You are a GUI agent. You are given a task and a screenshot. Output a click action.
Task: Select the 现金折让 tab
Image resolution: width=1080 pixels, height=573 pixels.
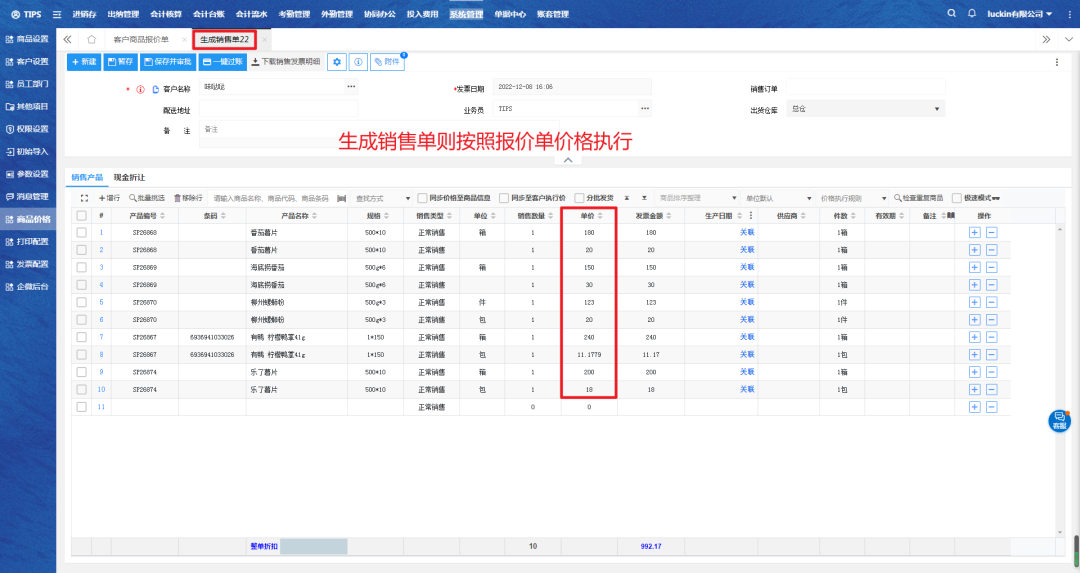pyautogui.click(x=130, y=176)
